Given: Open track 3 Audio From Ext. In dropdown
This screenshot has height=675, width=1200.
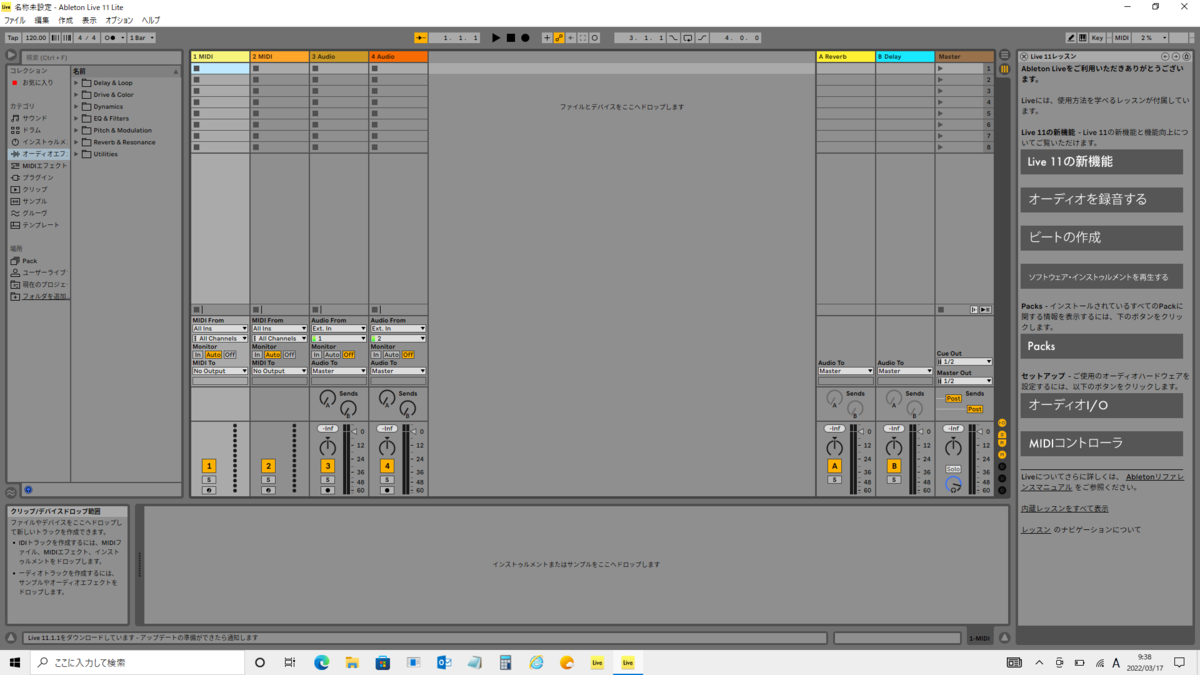Looking at the screenshot, I should [x=339, y=329].
